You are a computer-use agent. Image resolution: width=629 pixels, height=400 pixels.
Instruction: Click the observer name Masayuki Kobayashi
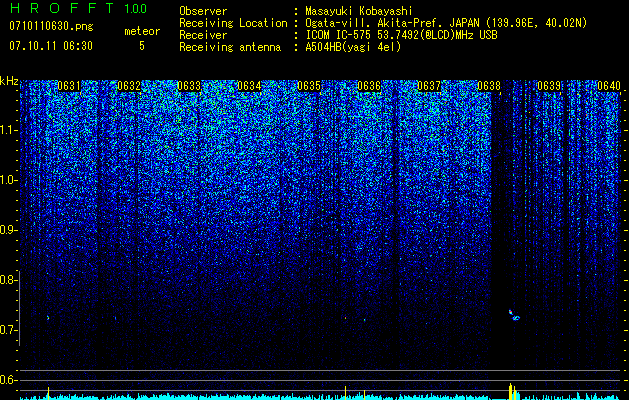359,11
